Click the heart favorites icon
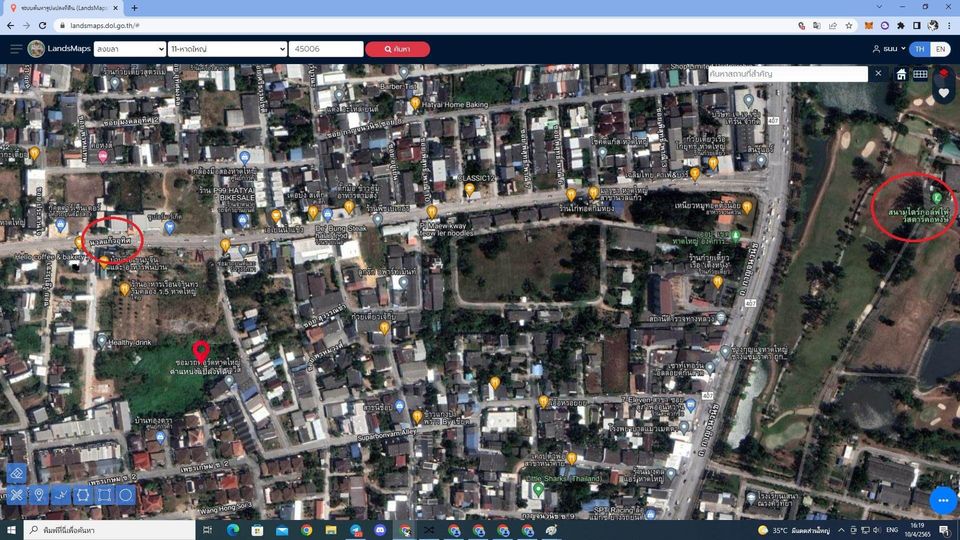 943,93
